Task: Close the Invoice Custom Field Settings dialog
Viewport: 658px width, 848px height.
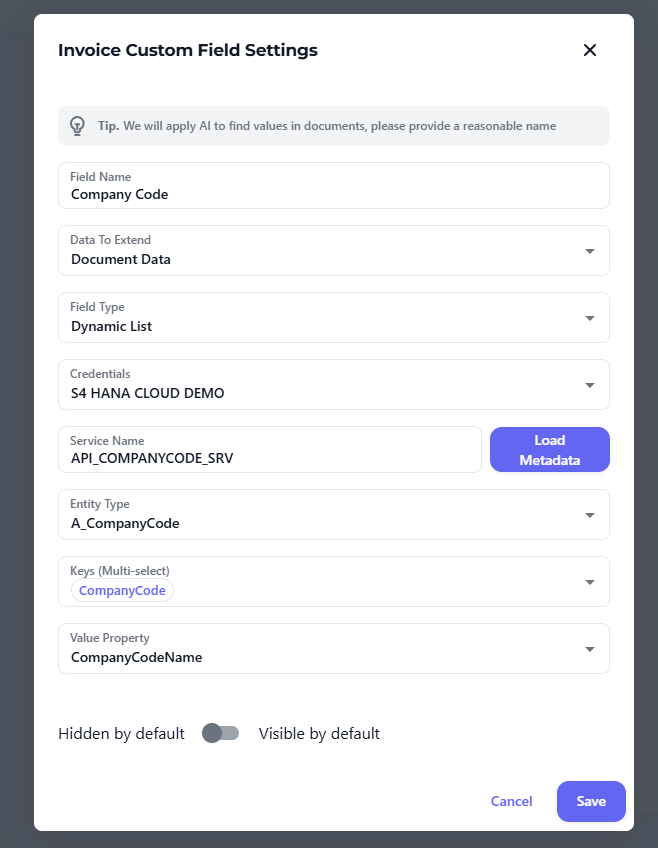Action: coord(590,50)
